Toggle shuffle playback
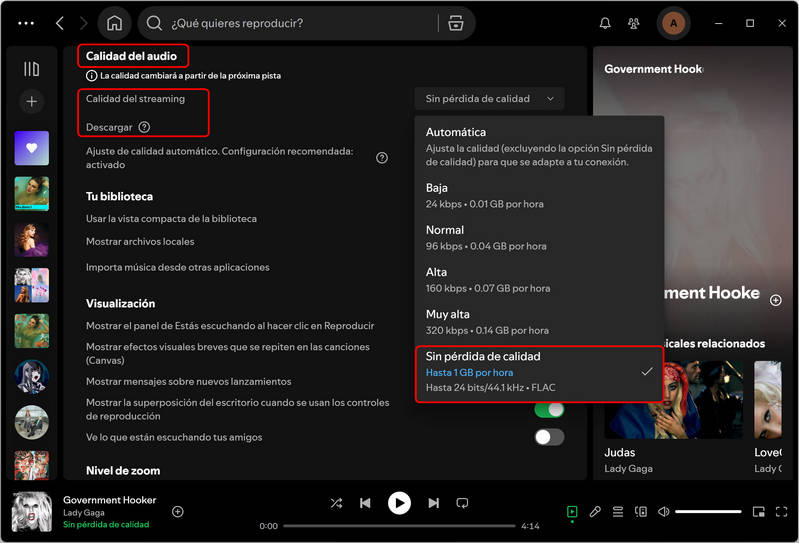Viewport: 799px width, 543px height. pos(336,503)
